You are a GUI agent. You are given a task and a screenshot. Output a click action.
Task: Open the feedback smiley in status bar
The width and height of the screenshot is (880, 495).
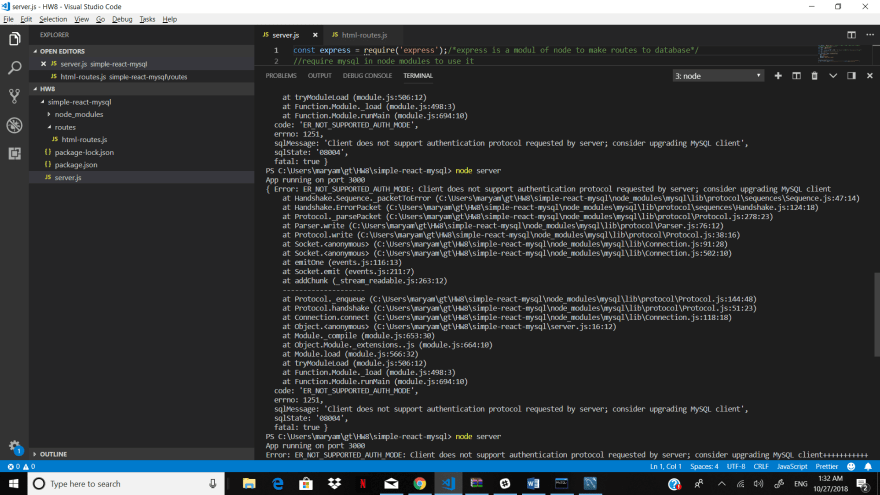tap(851, 466)
